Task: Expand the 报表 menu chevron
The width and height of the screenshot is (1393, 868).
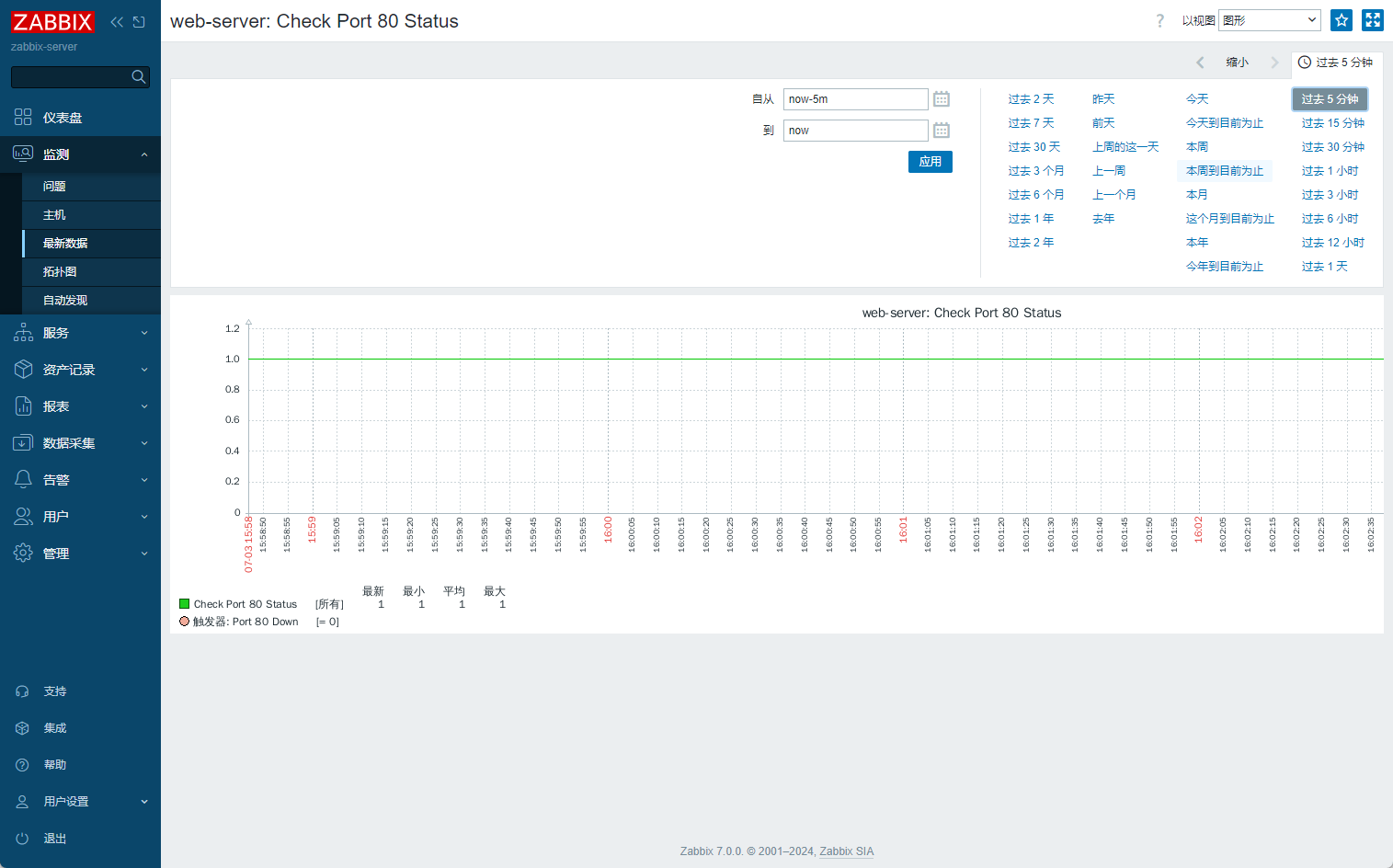Action: tap(144, 406)
